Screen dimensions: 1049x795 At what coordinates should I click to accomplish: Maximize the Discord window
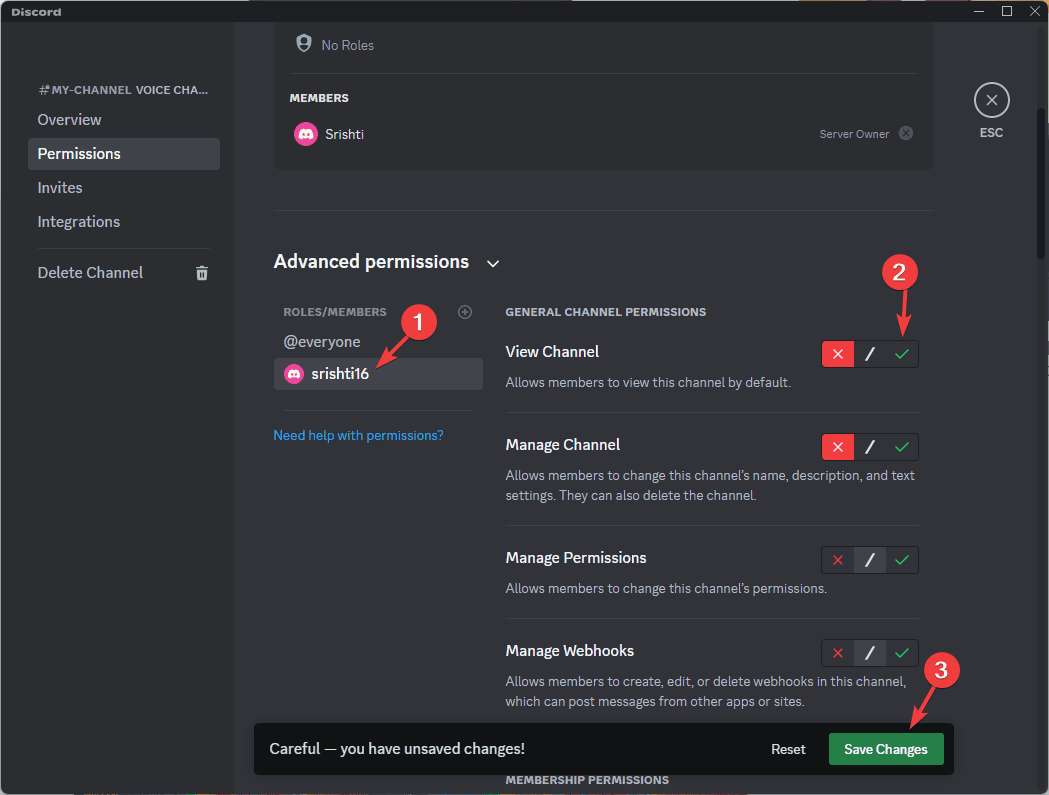(x=1006, y=11)
